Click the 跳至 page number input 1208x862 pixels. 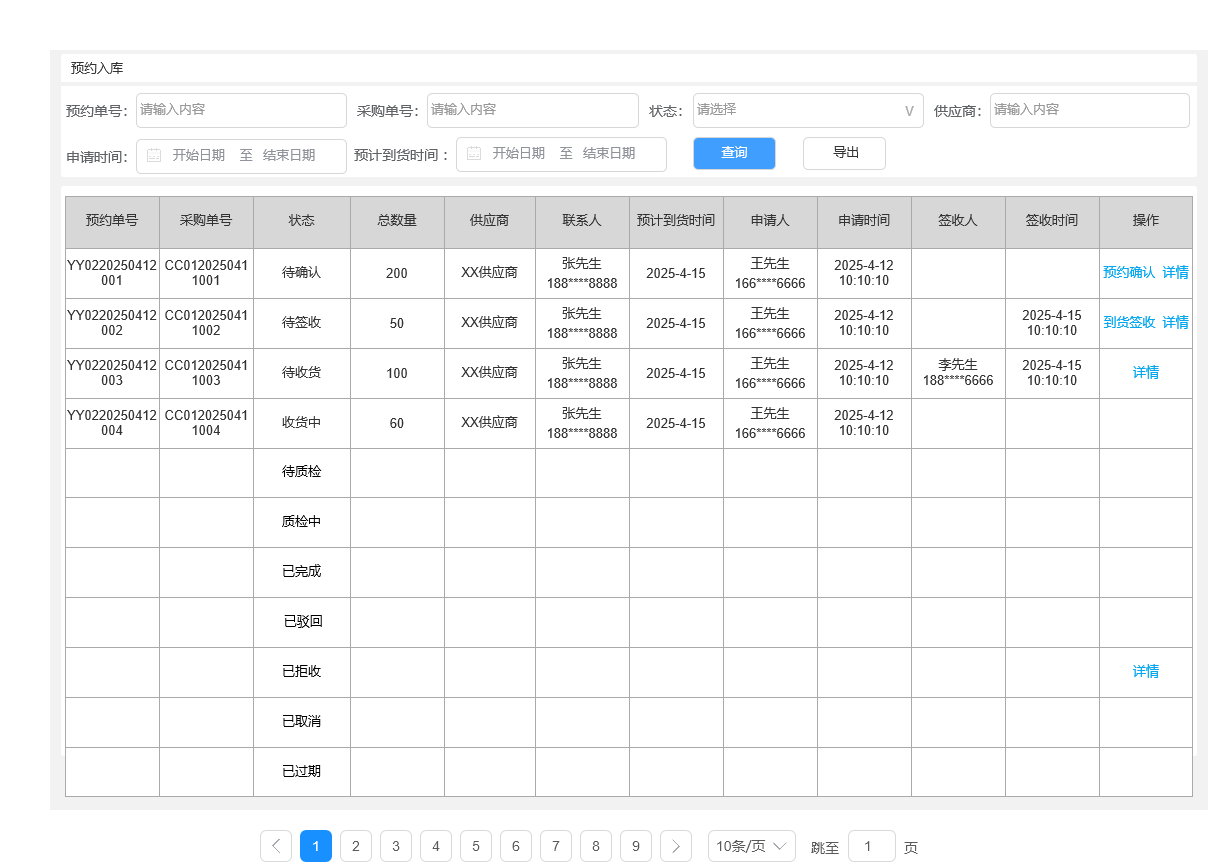click(872, 846)
